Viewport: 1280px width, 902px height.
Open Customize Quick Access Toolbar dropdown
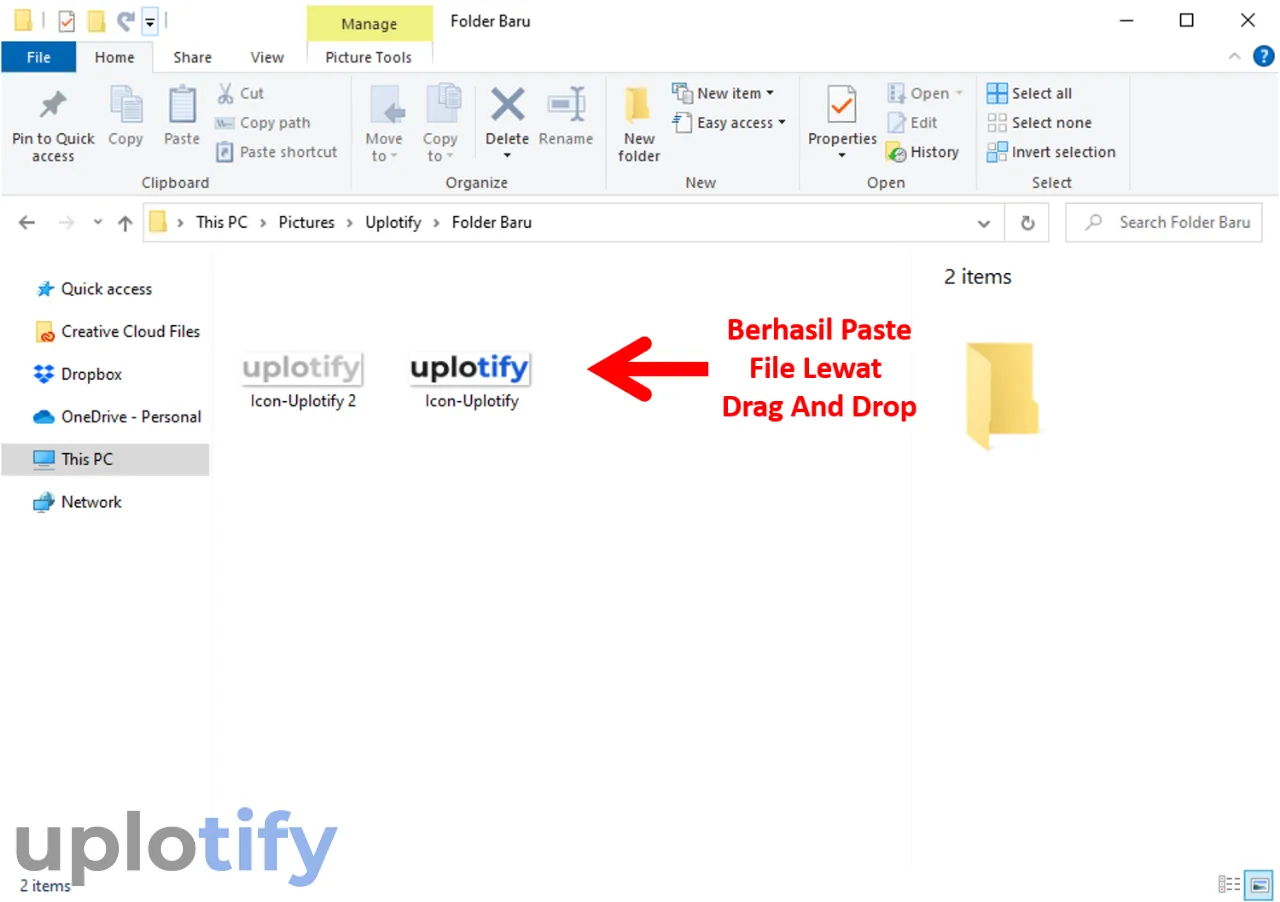(149, 20)
